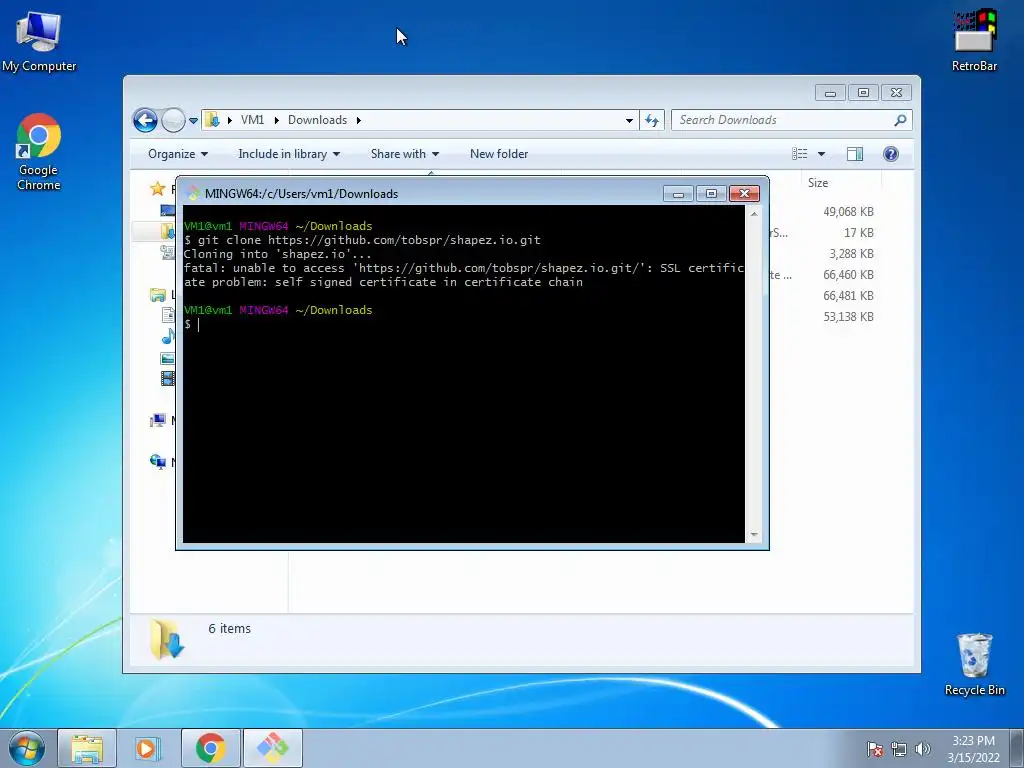This screenshot has height=768, width=1024.
Task: Show the taskbar clock and date
Action: [973, 749]
